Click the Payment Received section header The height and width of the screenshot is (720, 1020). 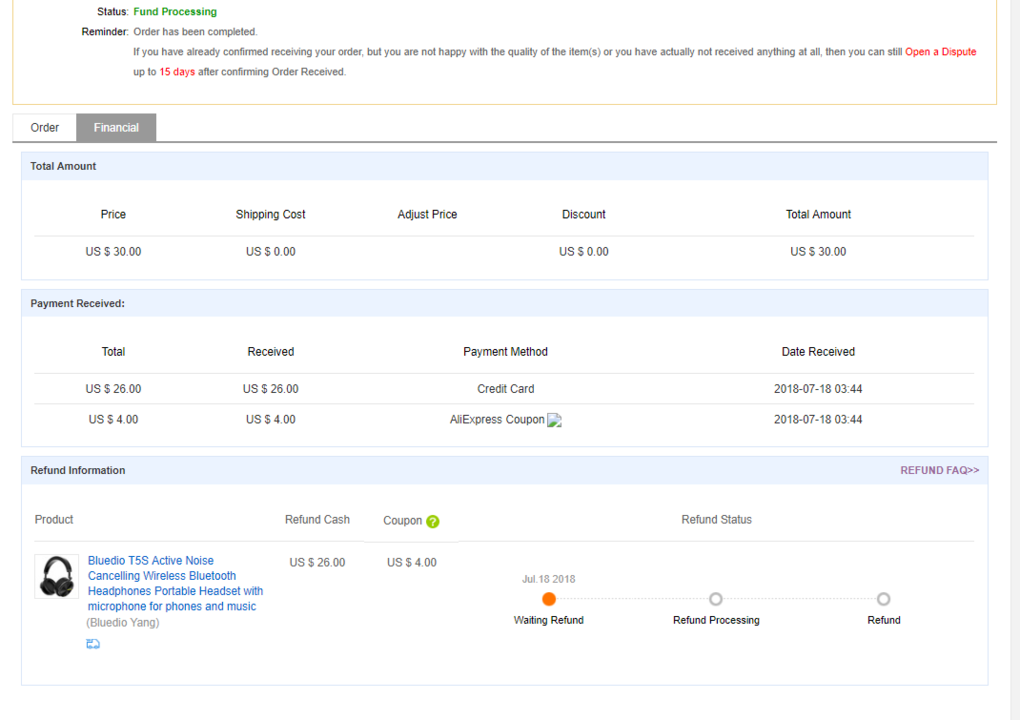point(77,303)
